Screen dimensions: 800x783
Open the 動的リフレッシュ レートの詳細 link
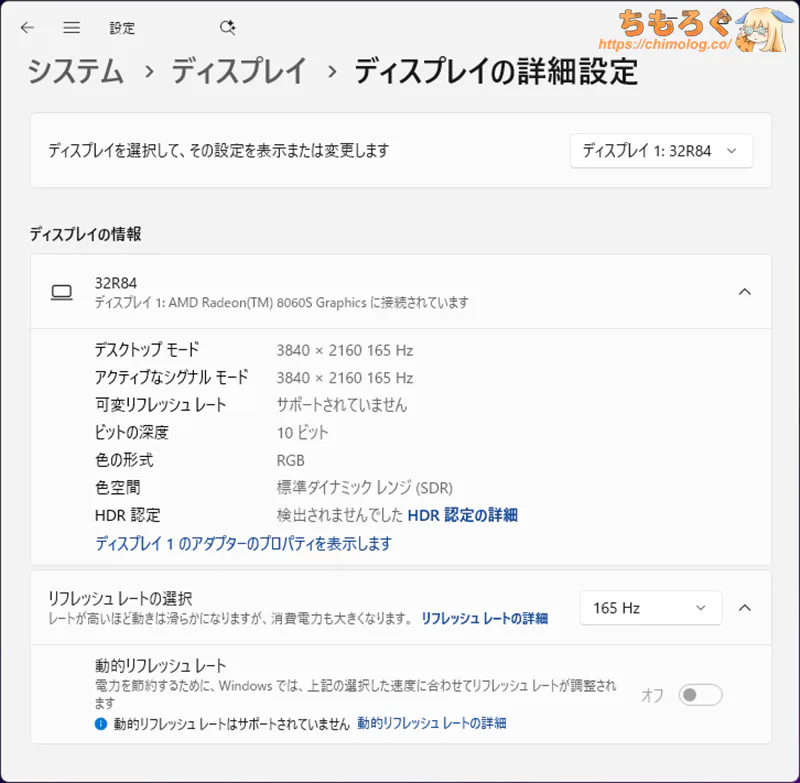coord(431,723)
